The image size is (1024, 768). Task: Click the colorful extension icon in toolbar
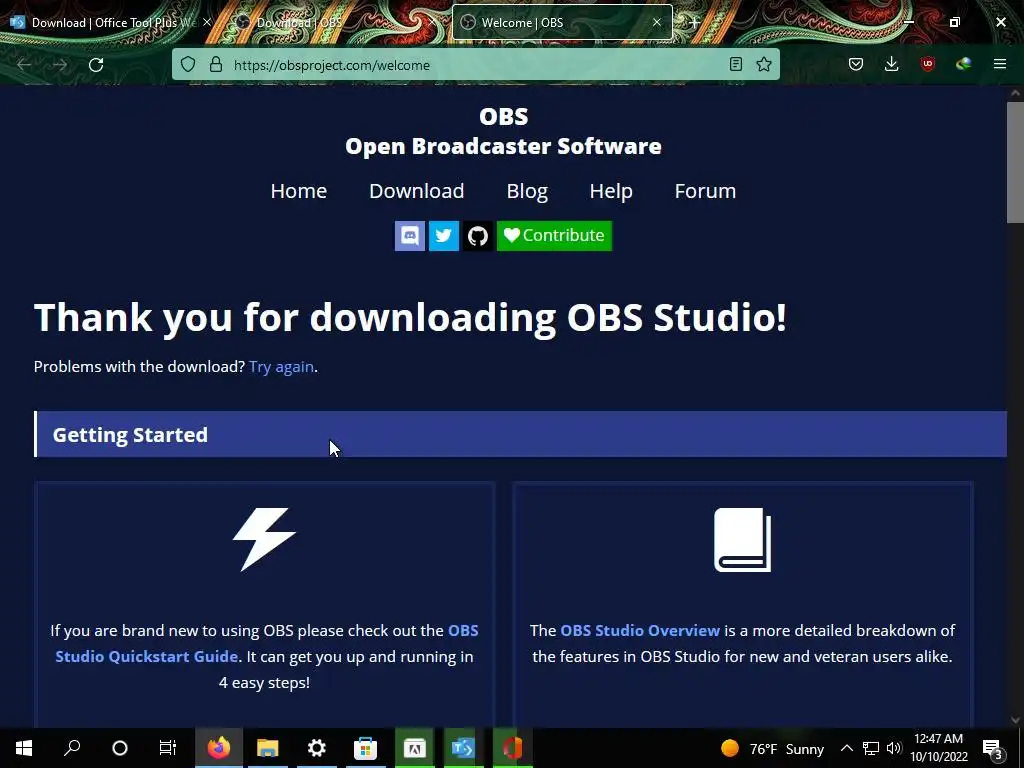click(963, 64)
